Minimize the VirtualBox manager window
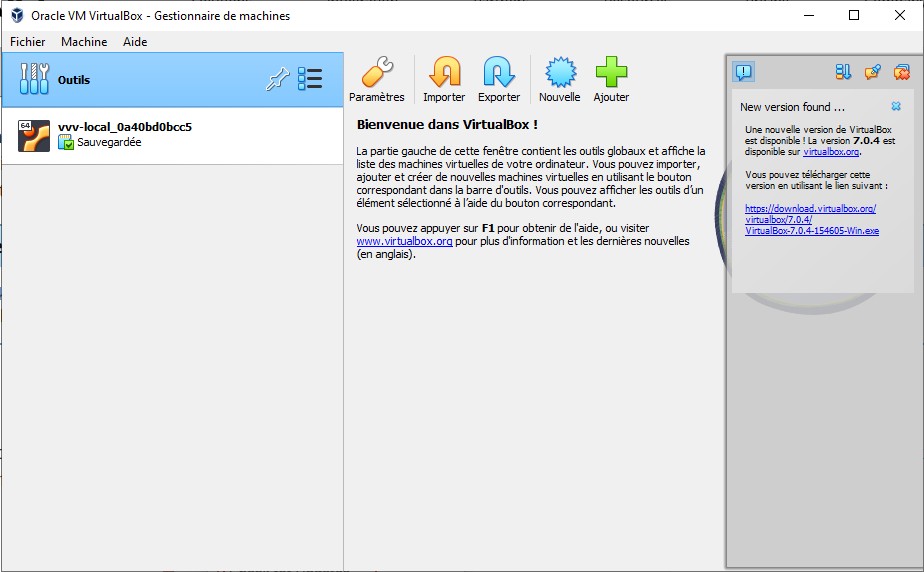Image resolution: width=924 pixels, height=572 pixels. (x=809, y=15)
